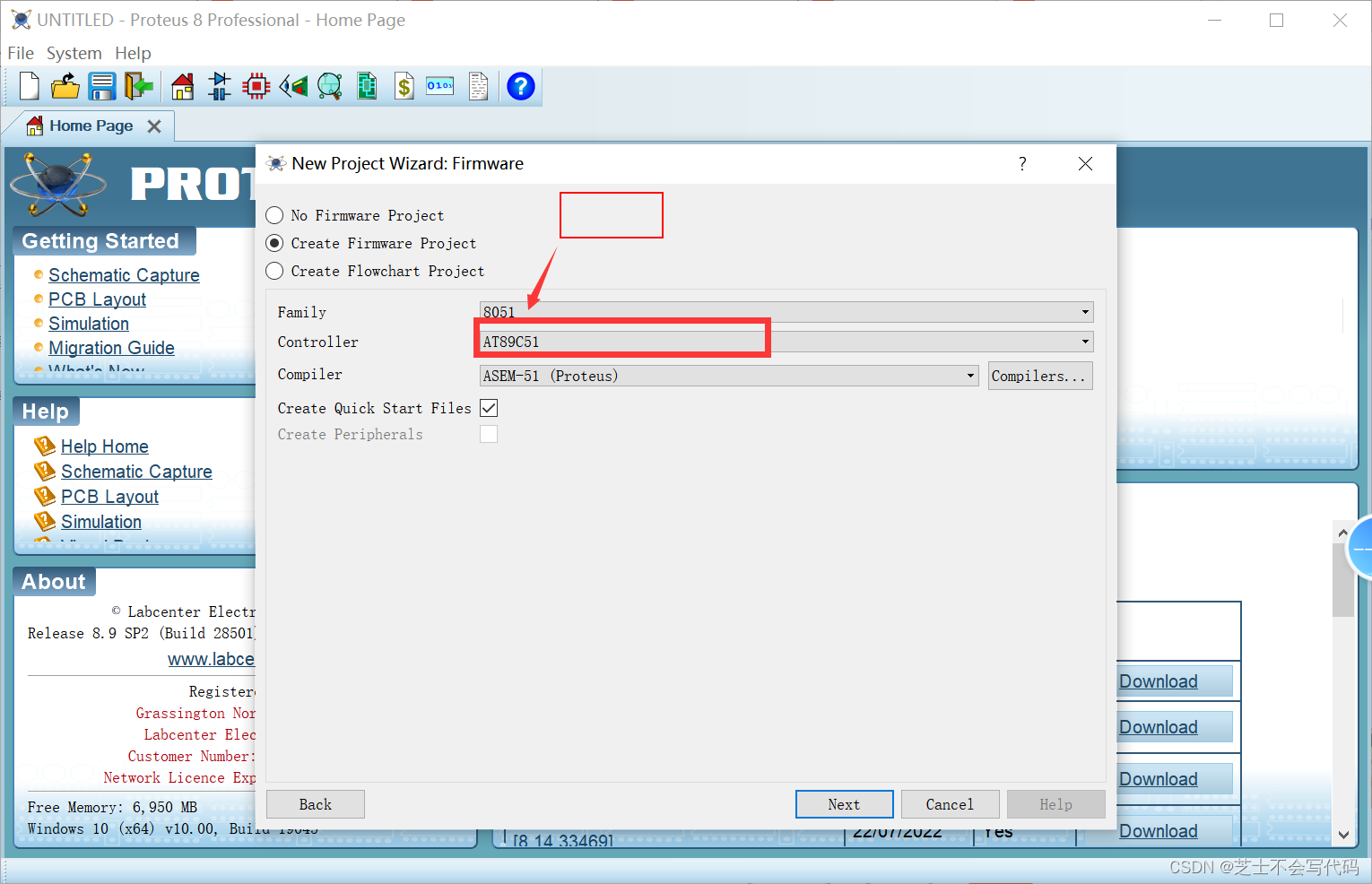1372x884 pixels.
Task: Click the Cancel button in wizard
Action: point(950,804)
